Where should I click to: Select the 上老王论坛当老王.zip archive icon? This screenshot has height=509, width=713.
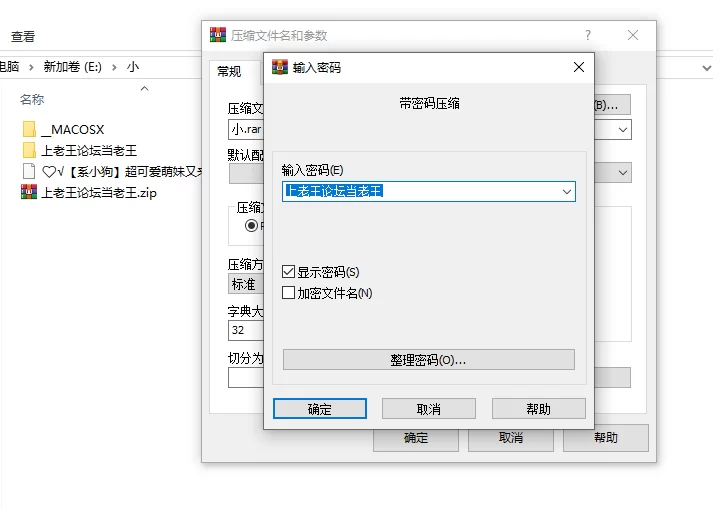tap(29, 192)
